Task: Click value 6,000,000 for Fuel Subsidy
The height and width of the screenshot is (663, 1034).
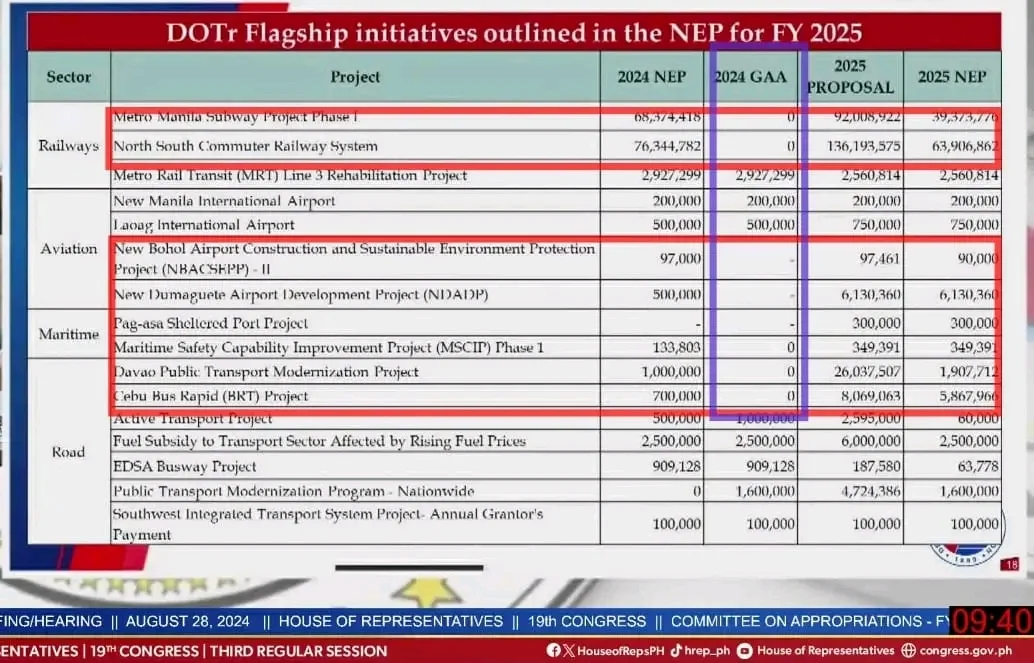Action: point(870,441)
